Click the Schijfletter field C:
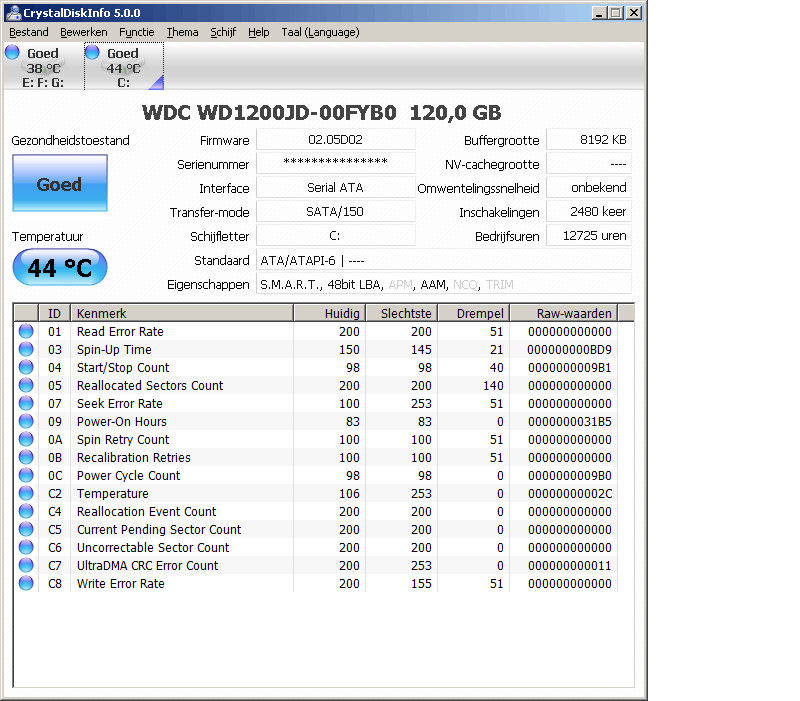 [336, 236]
